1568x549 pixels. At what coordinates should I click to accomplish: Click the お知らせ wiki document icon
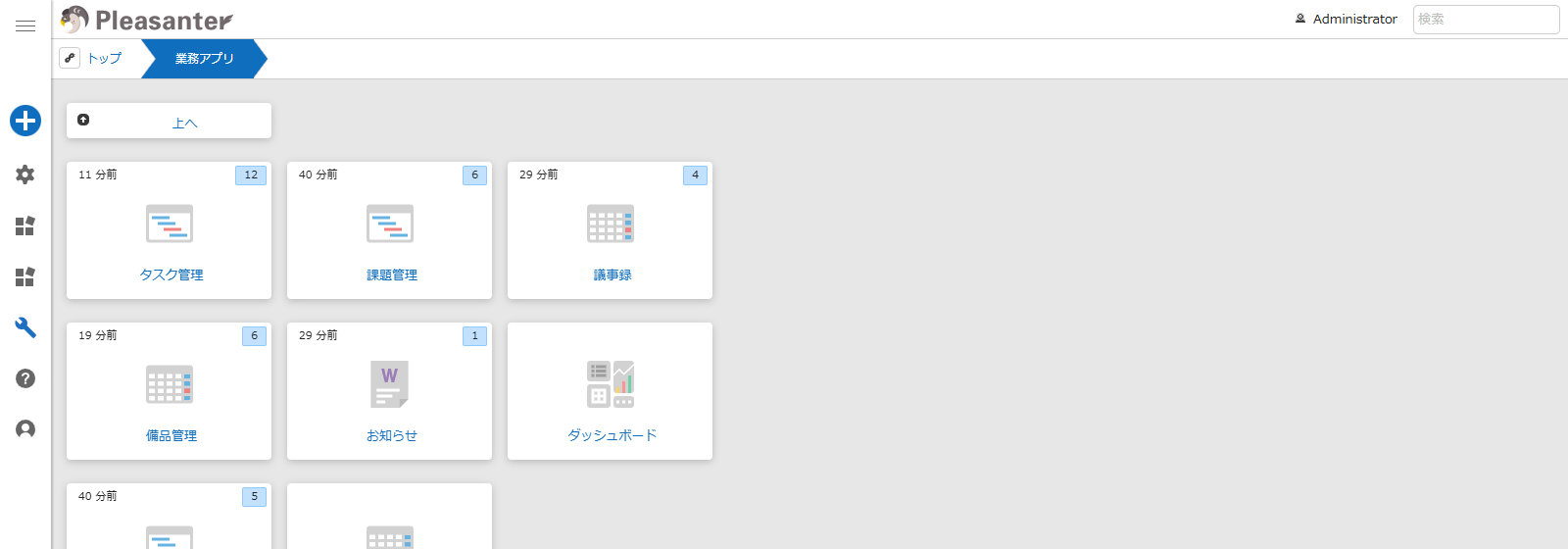tap(390, 384)
